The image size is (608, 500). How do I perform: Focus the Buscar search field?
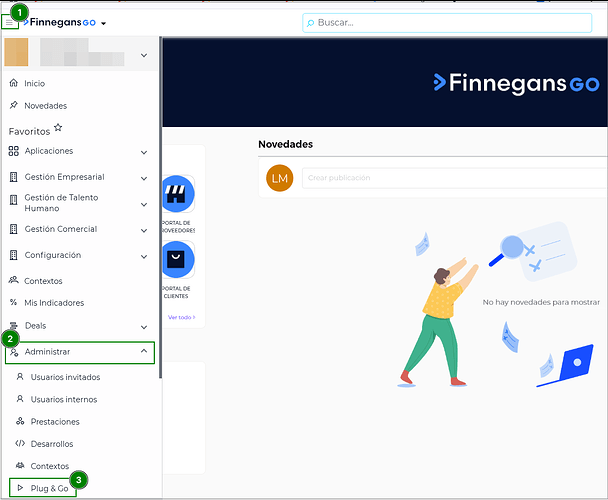pos(447,23)
